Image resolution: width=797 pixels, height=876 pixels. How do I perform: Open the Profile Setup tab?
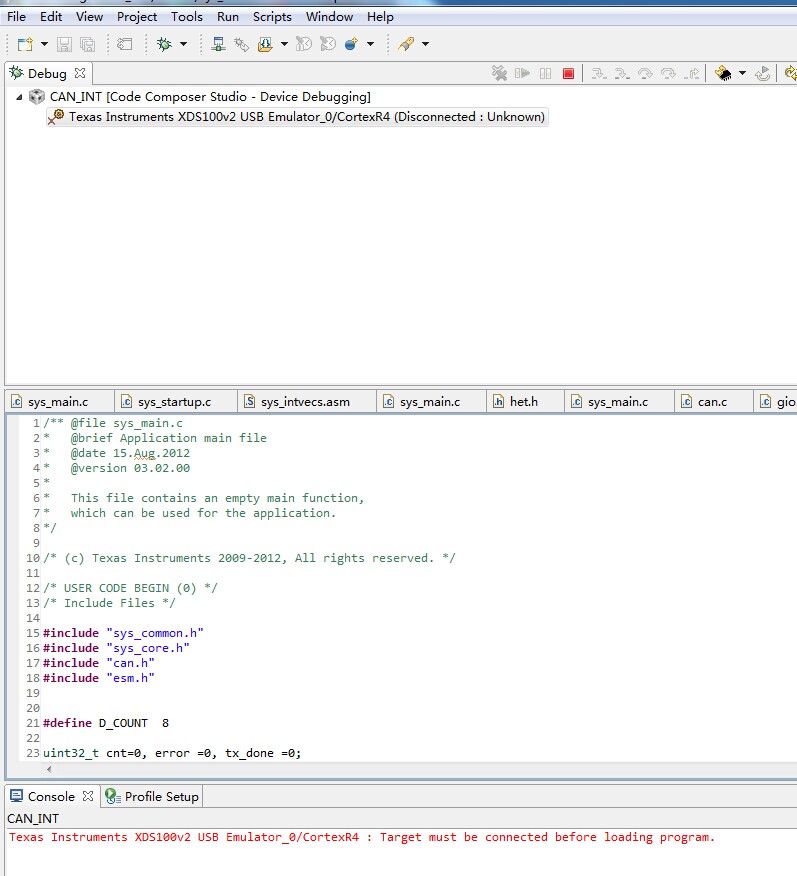[161, 796]
